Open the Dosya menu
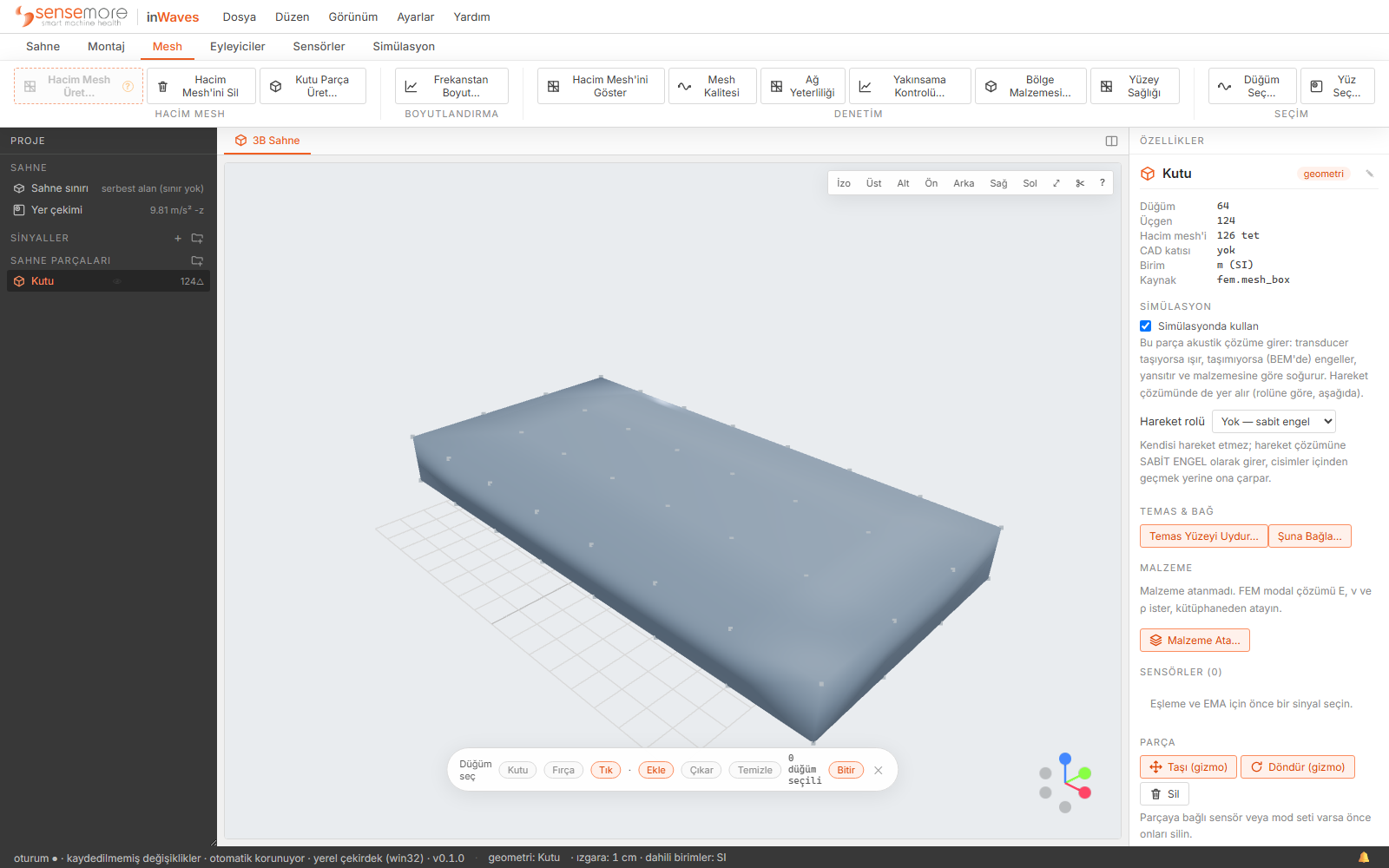This screenshot has height=868, width=1389. click(239, 17)
